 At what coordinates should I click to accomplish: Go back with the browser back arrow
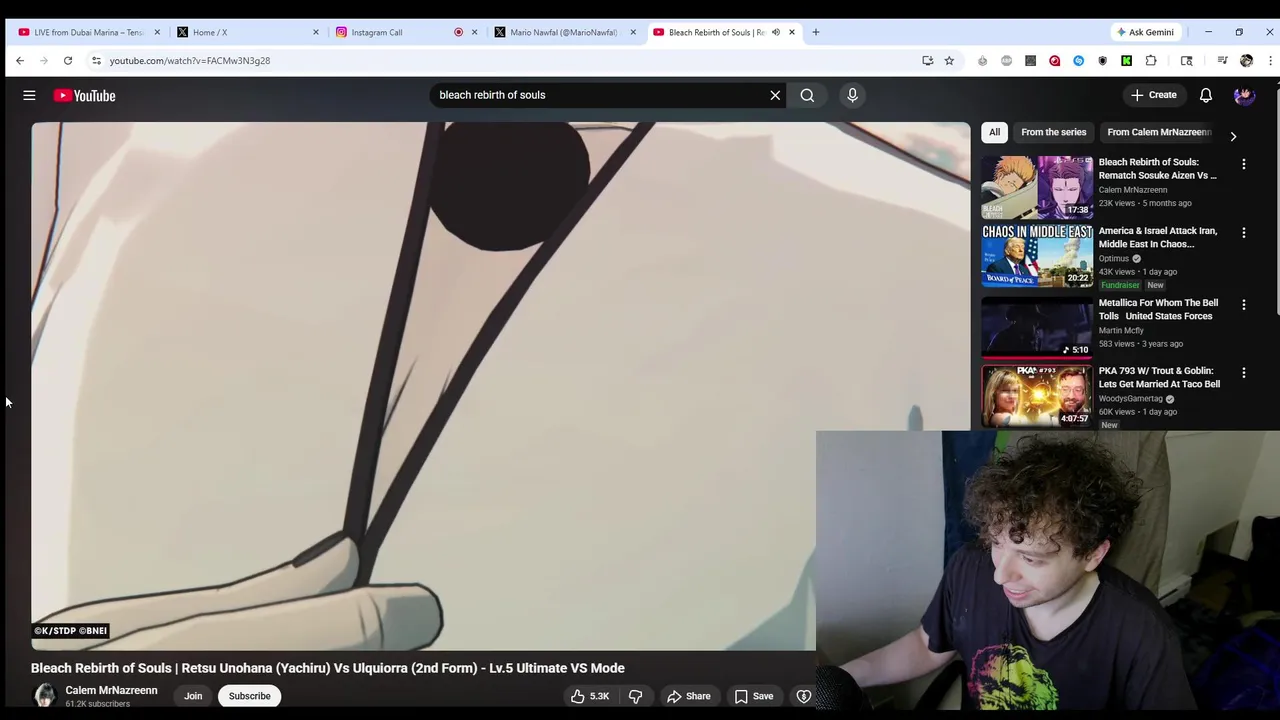click(20, 61)
